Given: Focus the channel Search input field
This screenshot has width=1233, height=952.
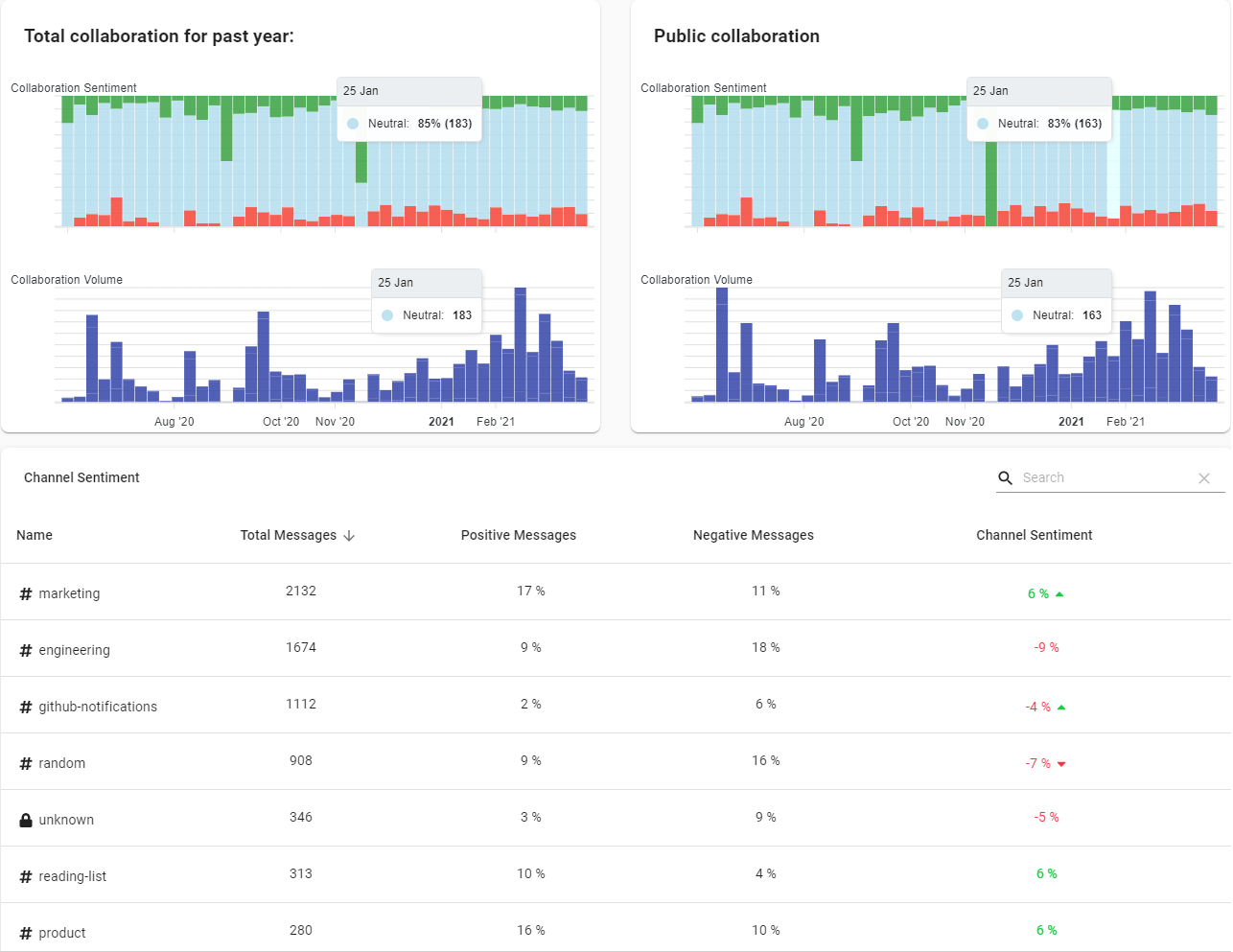Looking at the screenshot, I should click(x=1103, y=477).
